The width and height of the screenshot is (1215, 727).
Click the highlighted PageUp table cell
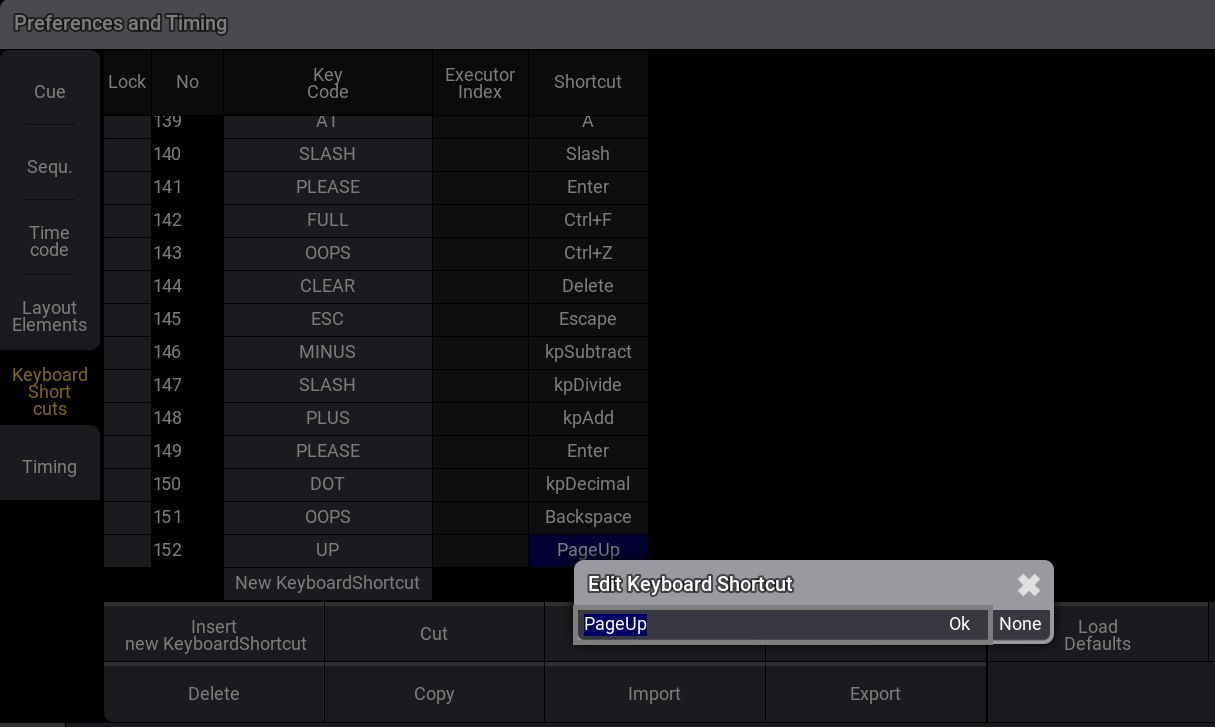pos(588,550)
